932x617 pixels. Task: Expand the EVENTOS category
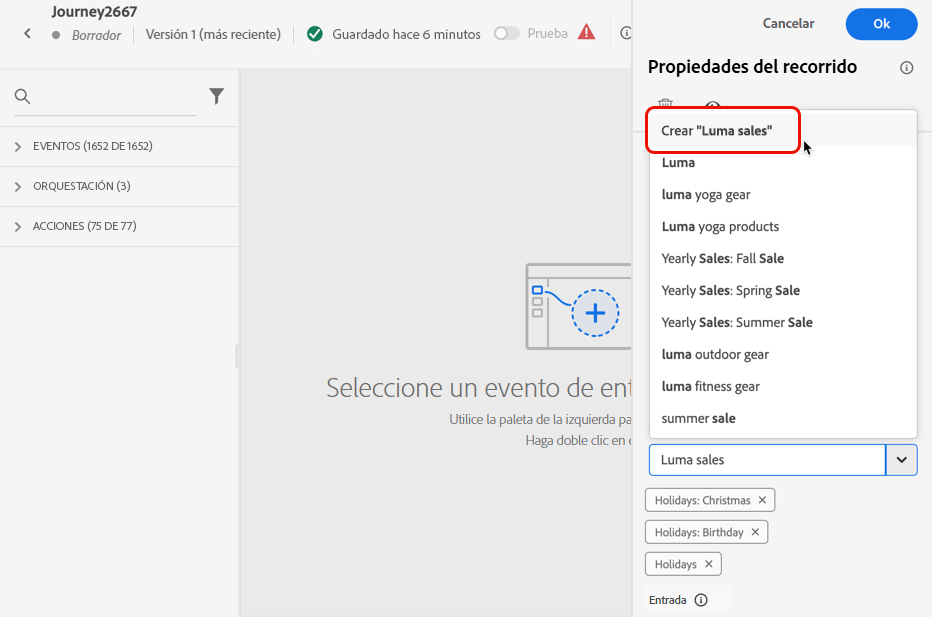(119, 146)
